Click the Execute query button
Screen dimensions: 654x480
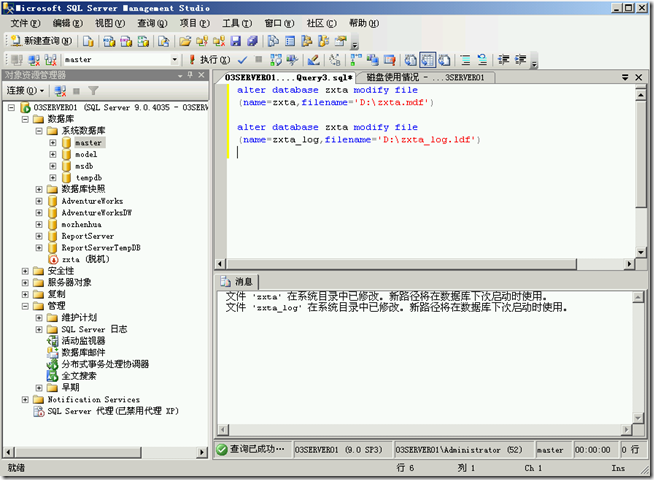(209, 60)
